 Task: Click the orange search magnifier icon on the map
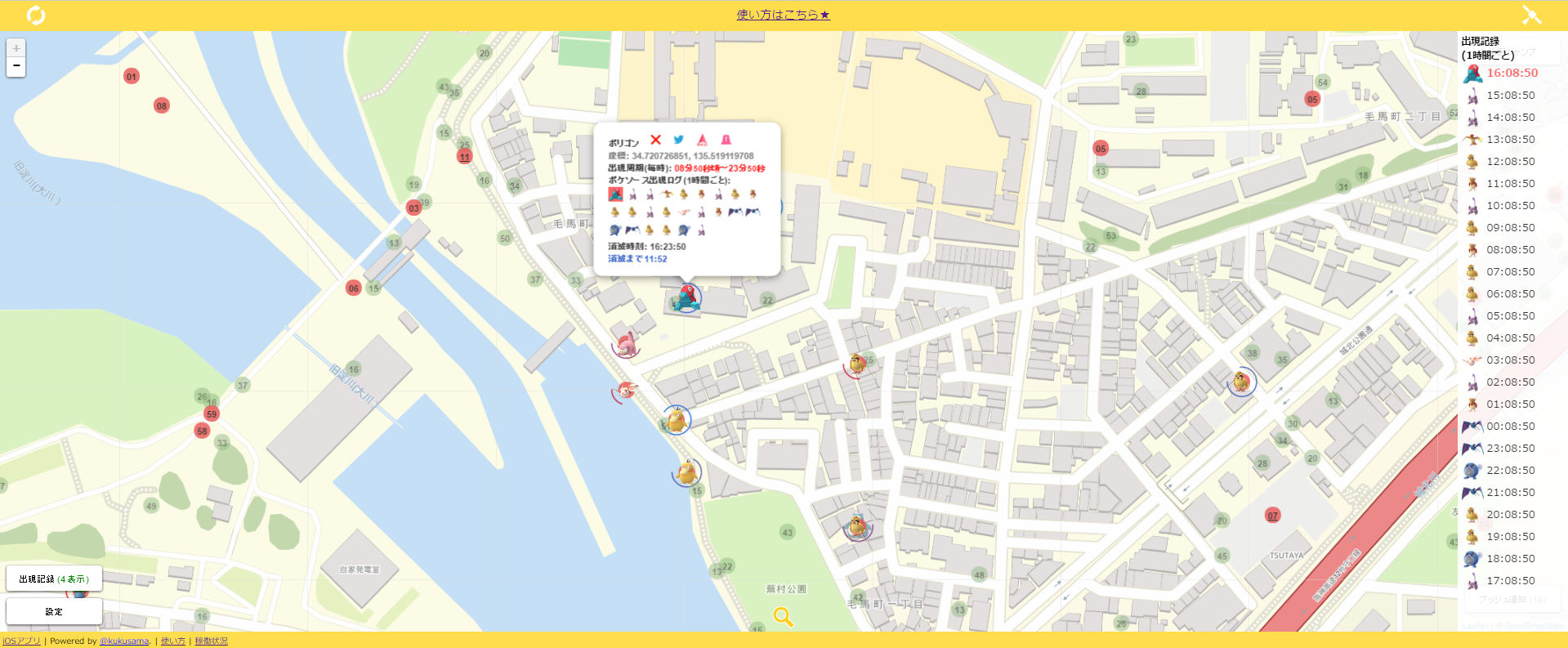pos(783,617)
